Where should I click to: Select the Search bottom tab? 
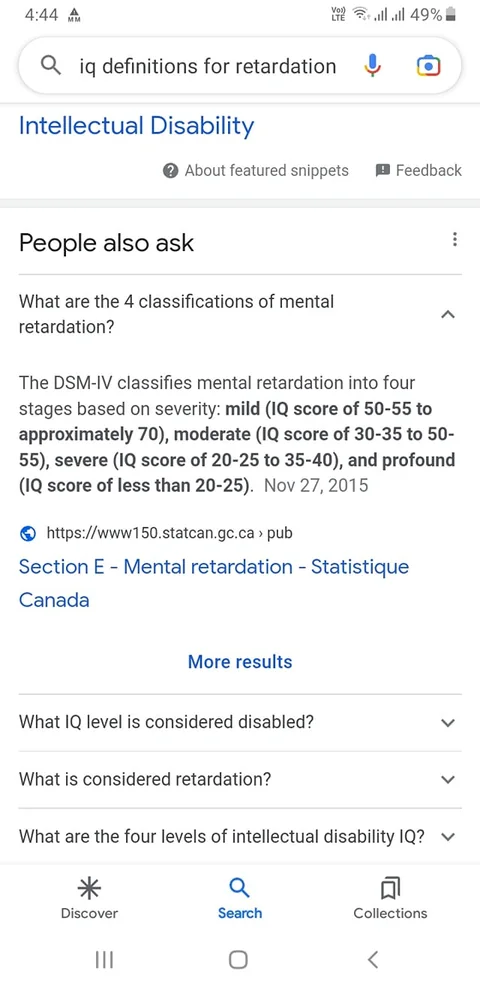tap(240, 899)
